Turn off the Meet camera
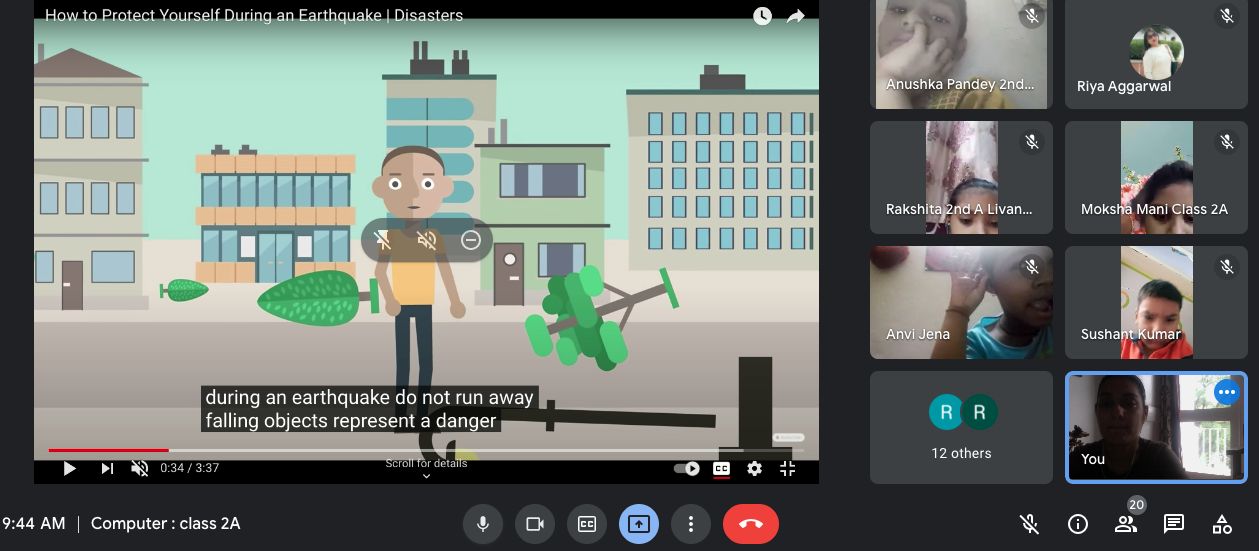Image resolution: width=1259 pixels, height=551 pixels. [534, 524]
